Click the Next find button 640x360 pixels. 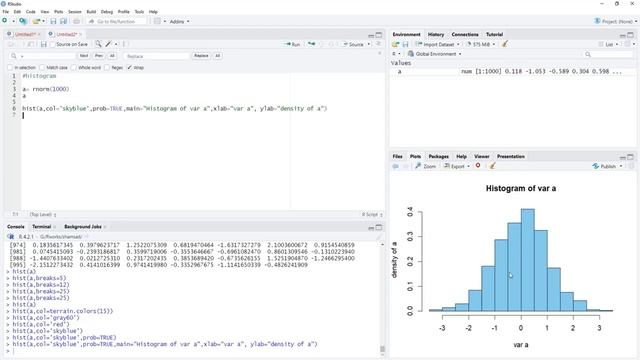click(84, 56)
